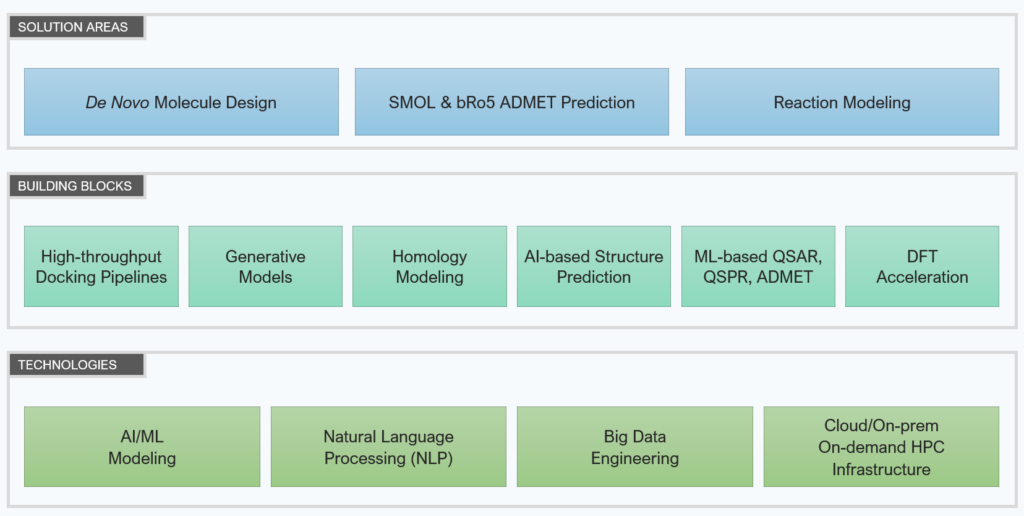This screenshot has width=1024, height=516.
Task: Open the Homology Modeling block
Action: point(429,266)
